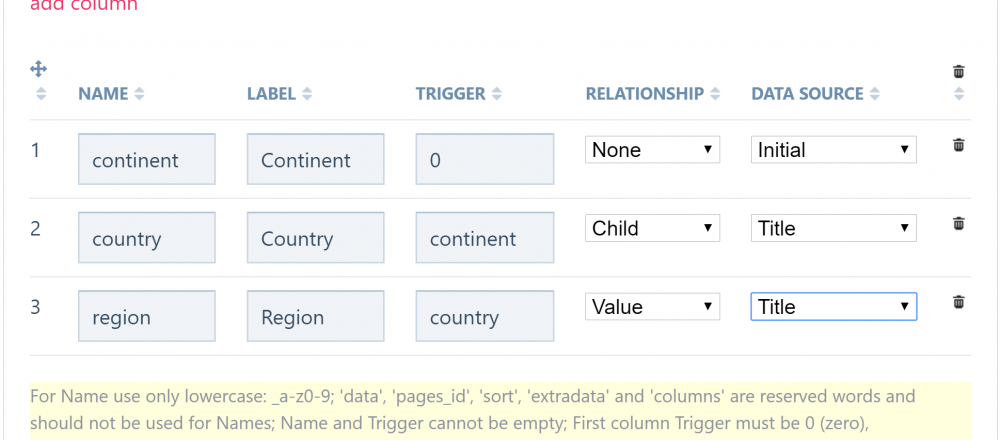Image resolution: width=1000 pixels, height=440 pixels.
Task: Open the Value relationship dropdown
Action: pyautogui.click(x=652, y=307)
